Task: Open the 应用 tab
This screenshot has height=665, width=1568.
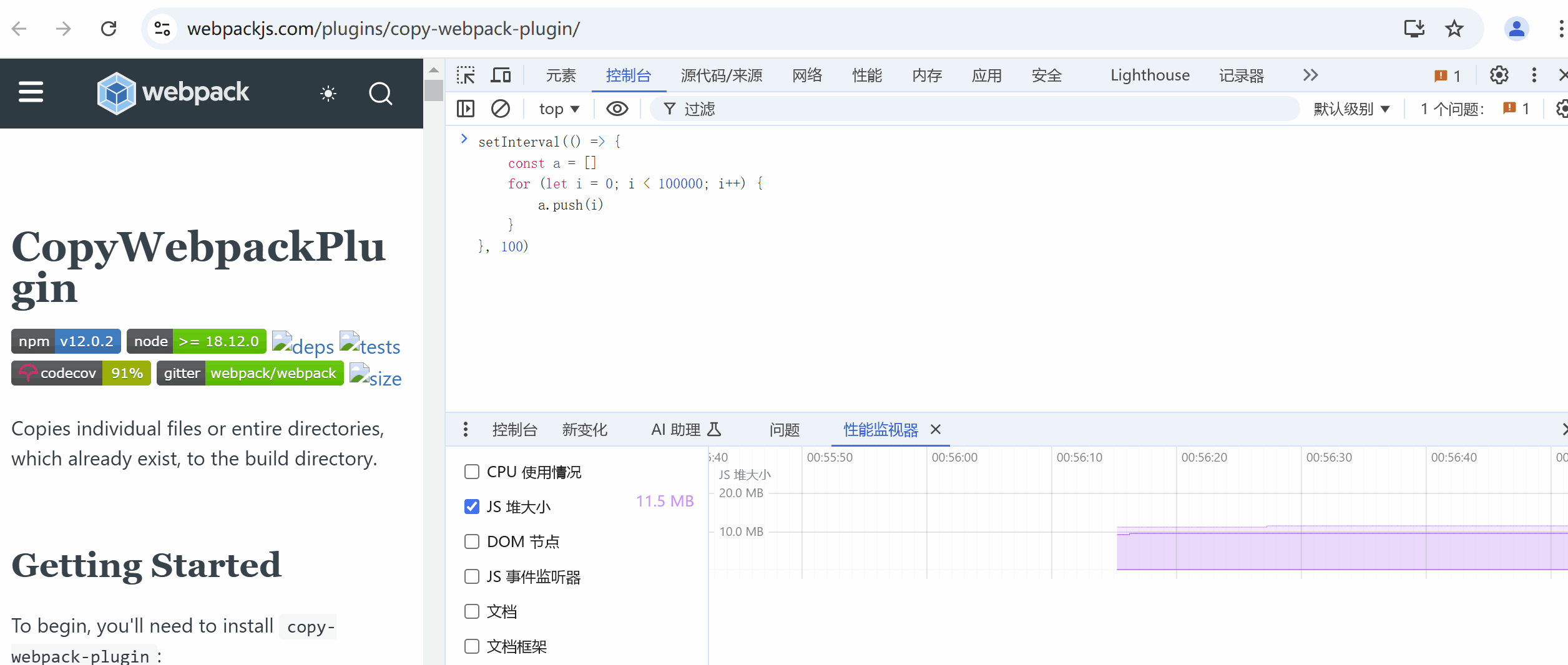Action: (x=987, y=75)
